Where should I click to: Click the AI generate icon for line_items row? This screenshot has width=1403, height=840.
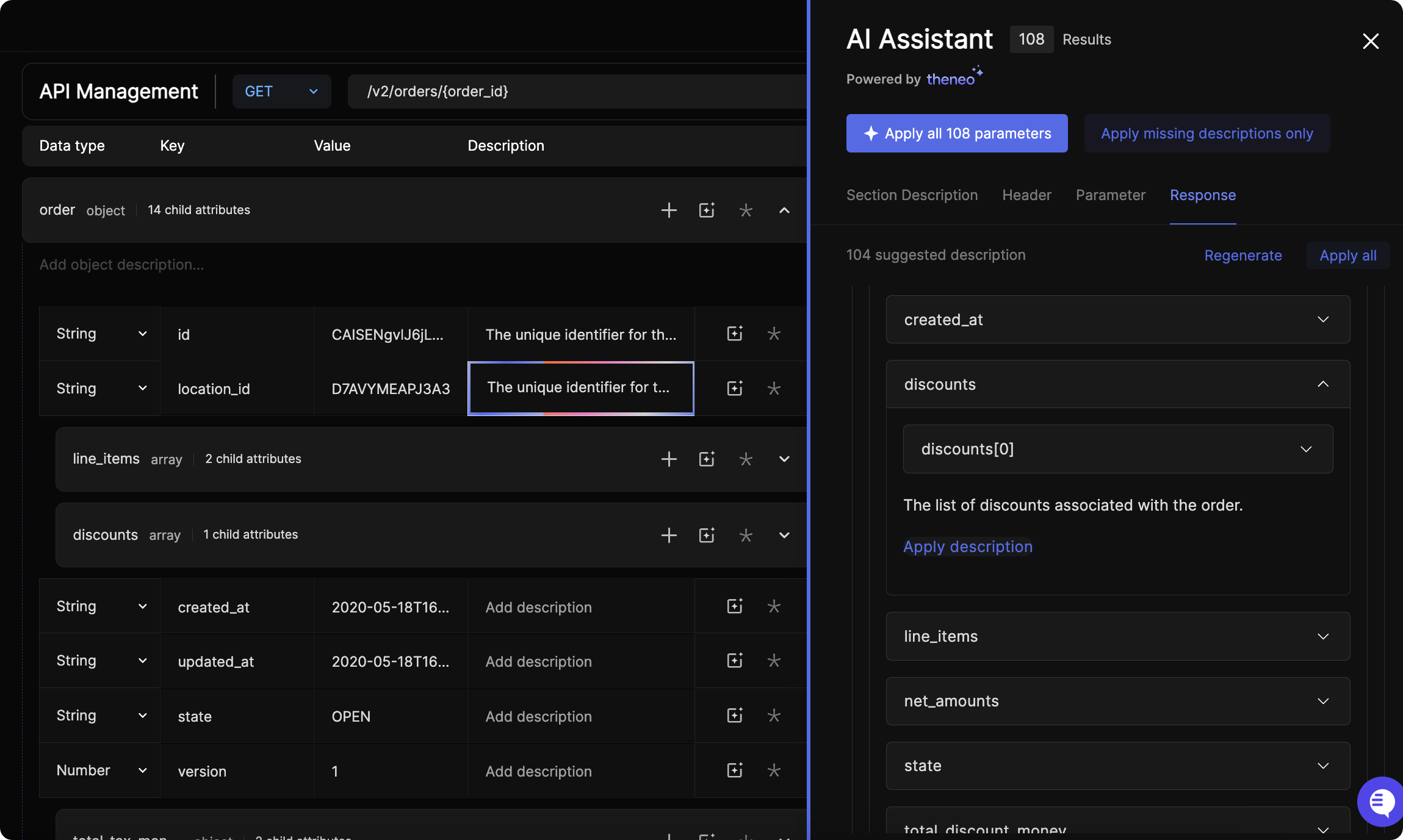(x=707, y=459)
